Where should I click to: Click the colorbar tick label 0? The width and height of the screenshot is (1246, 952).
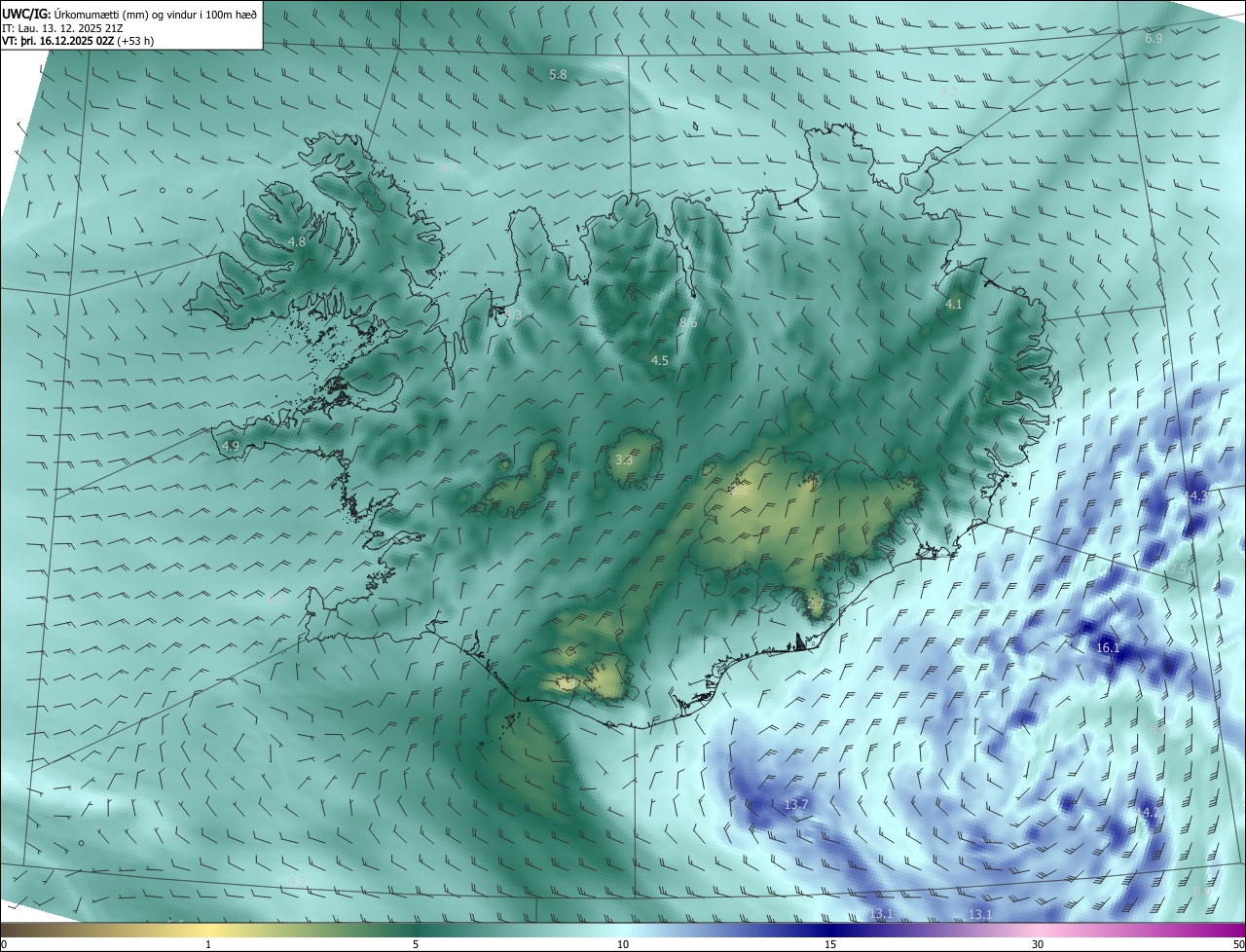(4, 944)
